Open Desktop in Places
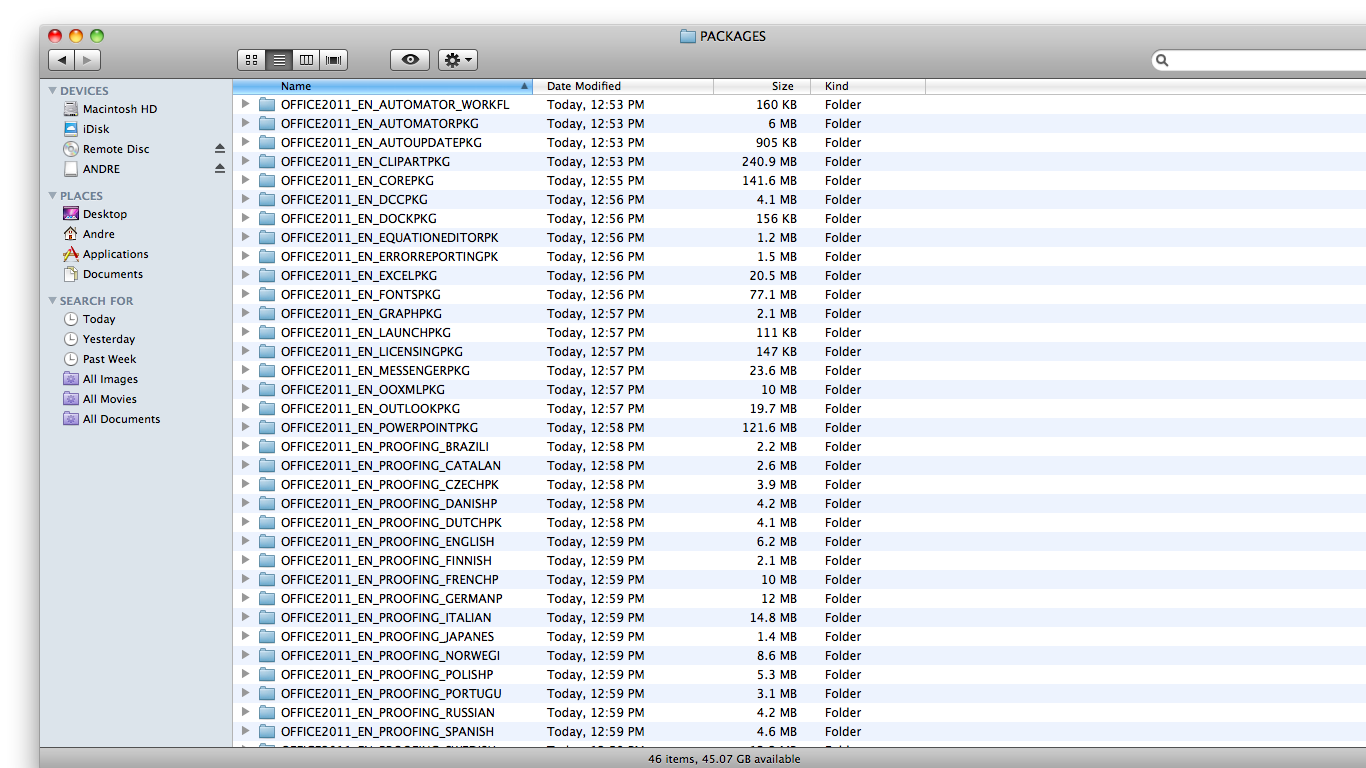Viewport: 1366px width, 768px height. pos(95,214)
